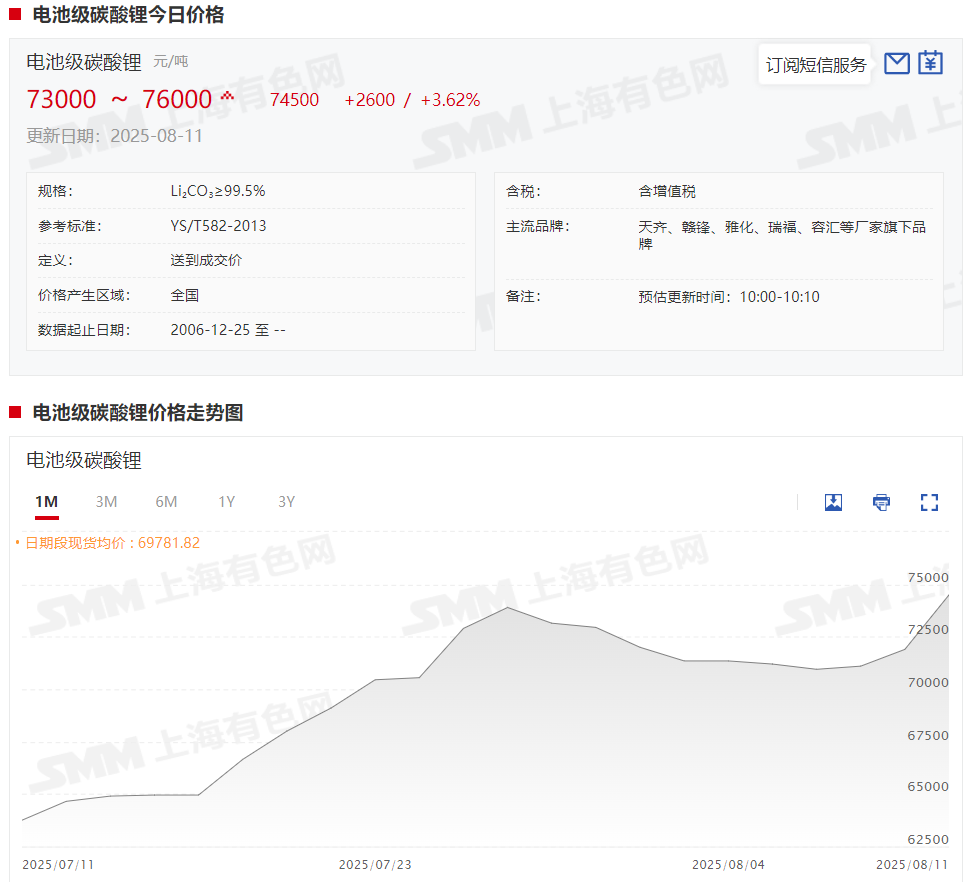970x882 pixels.
Task: Show the 3Y price trend
Action: (286, 502)
